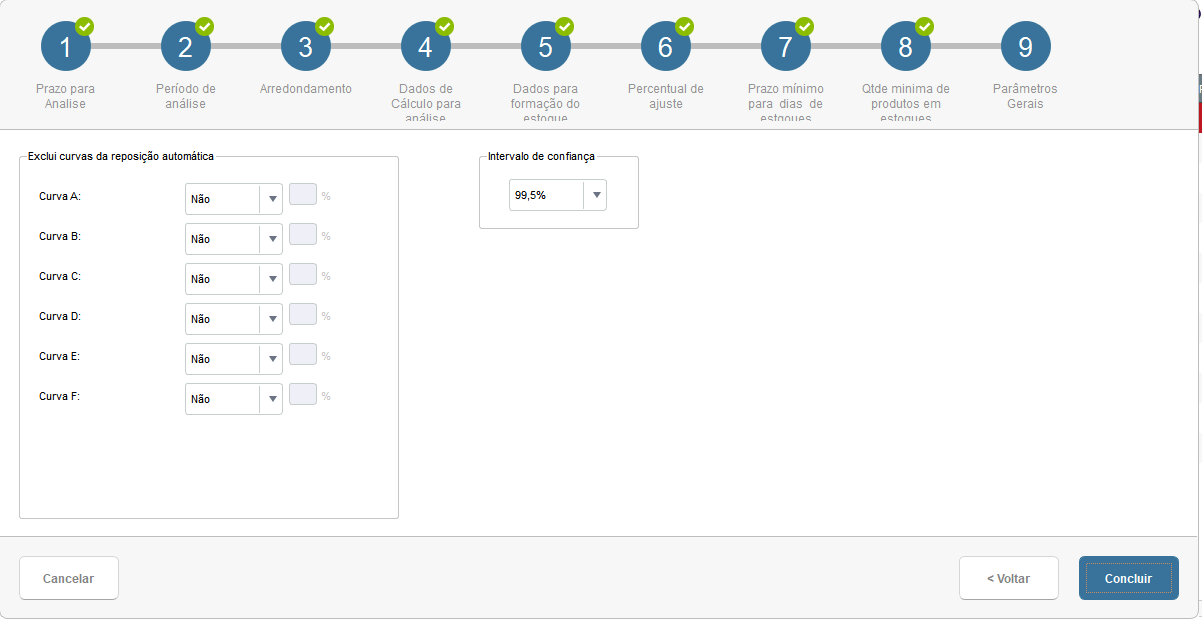Open step 4 Dados de Cálculo circle
Screen dimensions: 1202x621
coord(426,46)
